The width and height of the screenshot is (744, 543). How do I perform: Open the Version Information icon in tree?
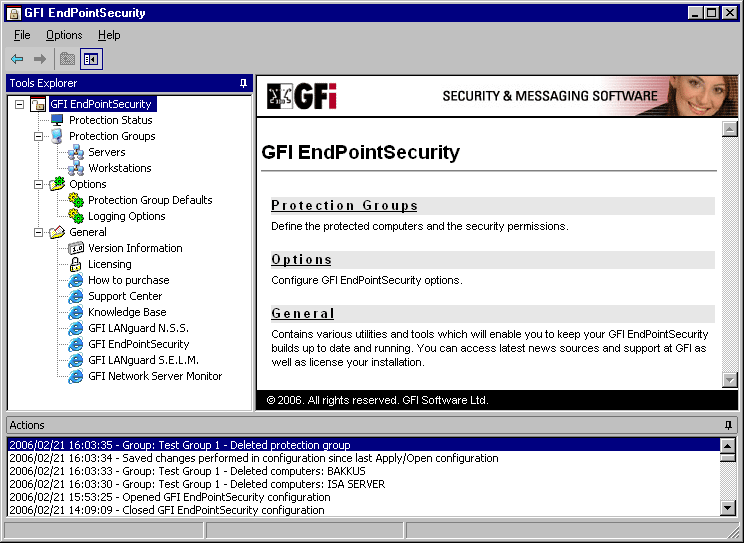click(x=76, y=248)
